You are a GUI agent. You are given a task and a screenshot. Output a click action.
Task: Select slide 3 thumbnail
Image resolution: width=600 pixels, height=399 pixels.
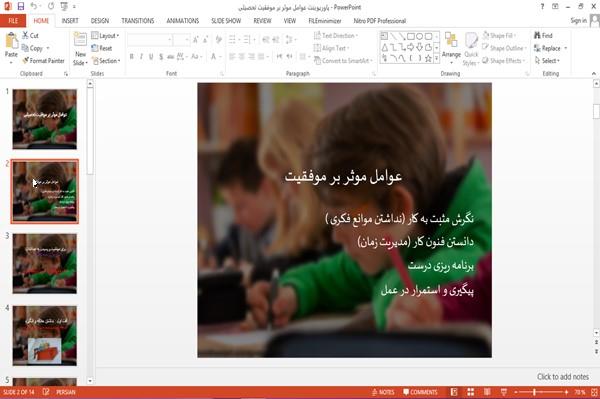tap(44, 264)
